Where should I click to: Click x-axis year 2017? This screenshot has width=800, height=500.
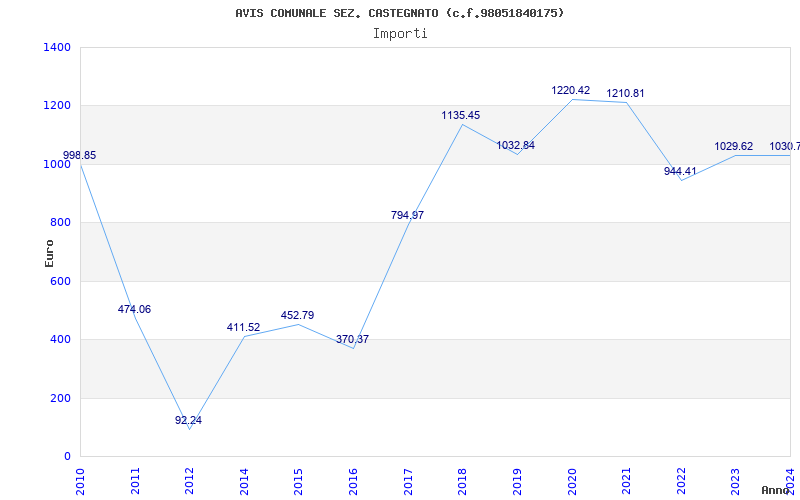pos(408,481)
